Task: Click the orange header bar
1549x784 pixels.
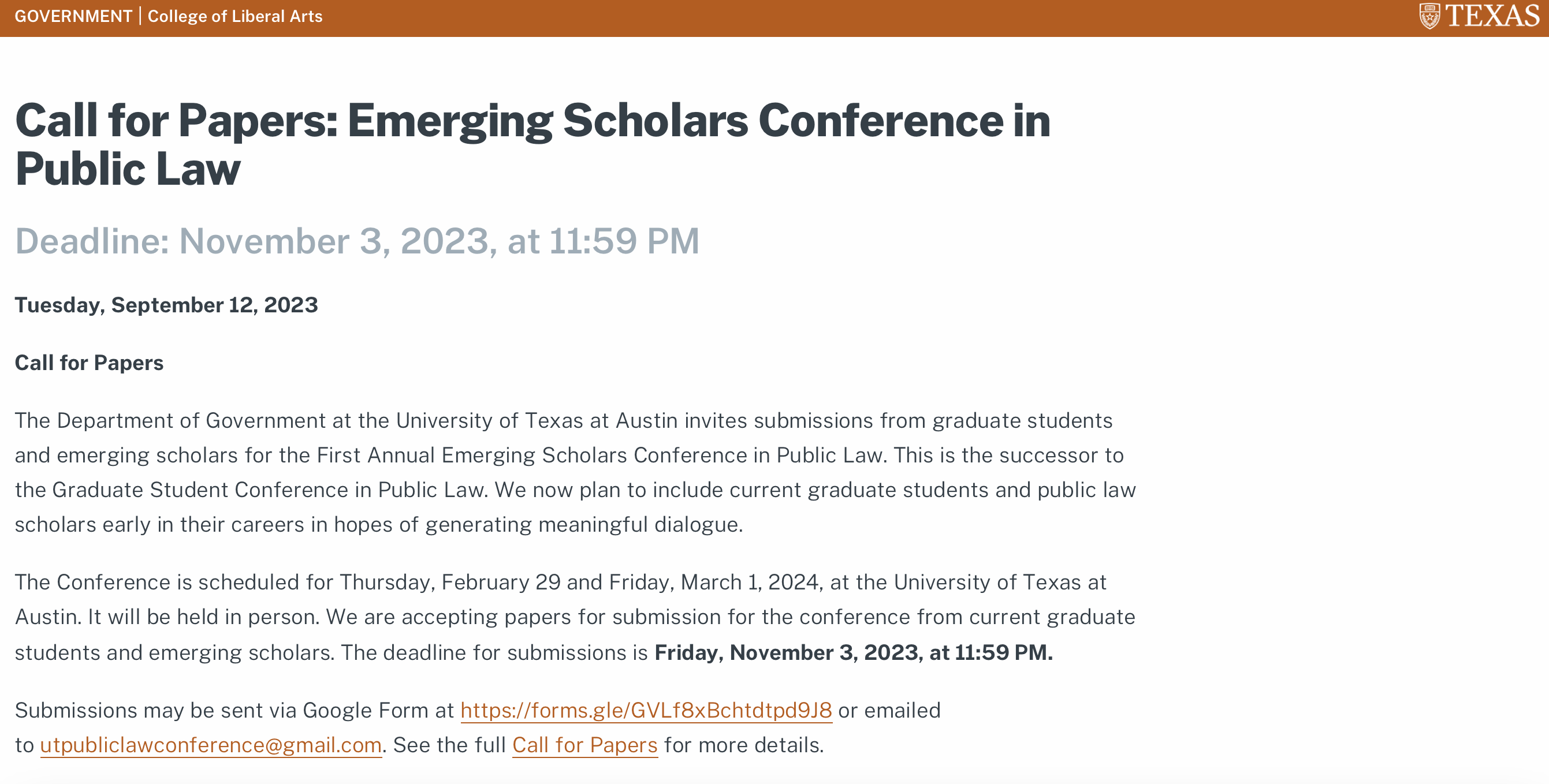Action: (774, 18)
